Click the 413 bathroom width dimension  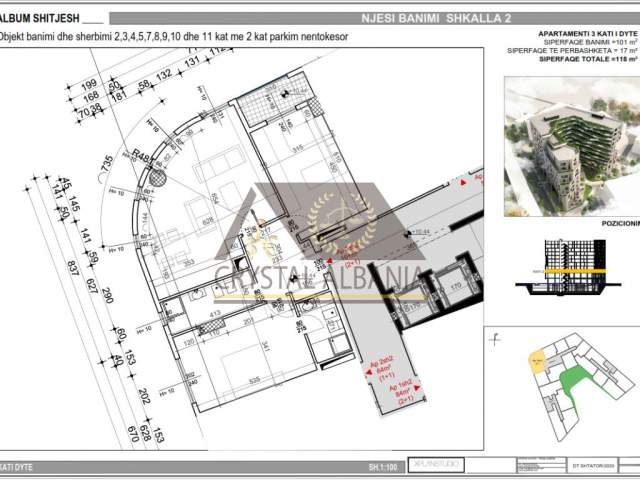(x=215, y=313)
